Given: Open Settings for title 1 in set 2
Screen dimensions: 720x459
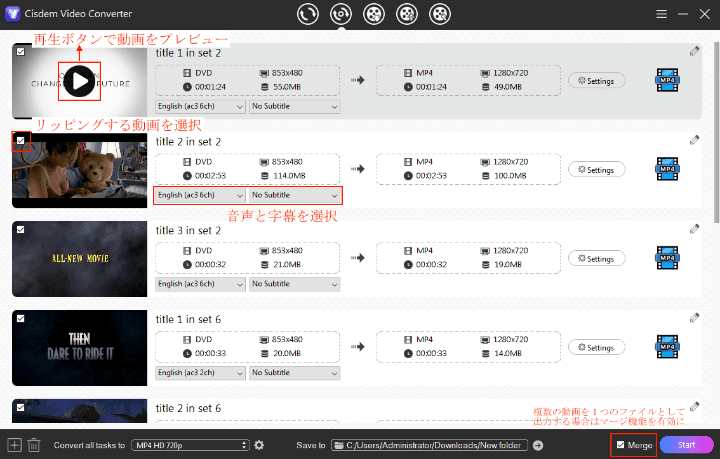Looking at the screenshot, I should 596,81.
